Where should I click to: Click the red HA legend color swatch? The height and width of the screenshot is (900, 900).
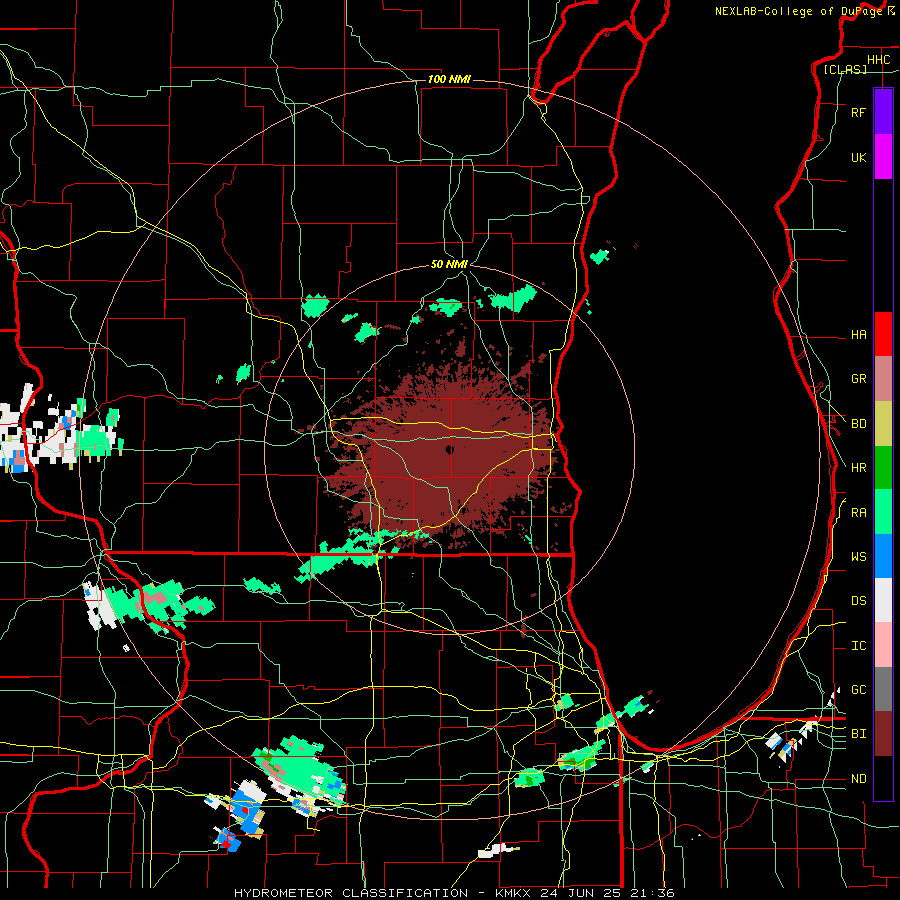[883, 334]
